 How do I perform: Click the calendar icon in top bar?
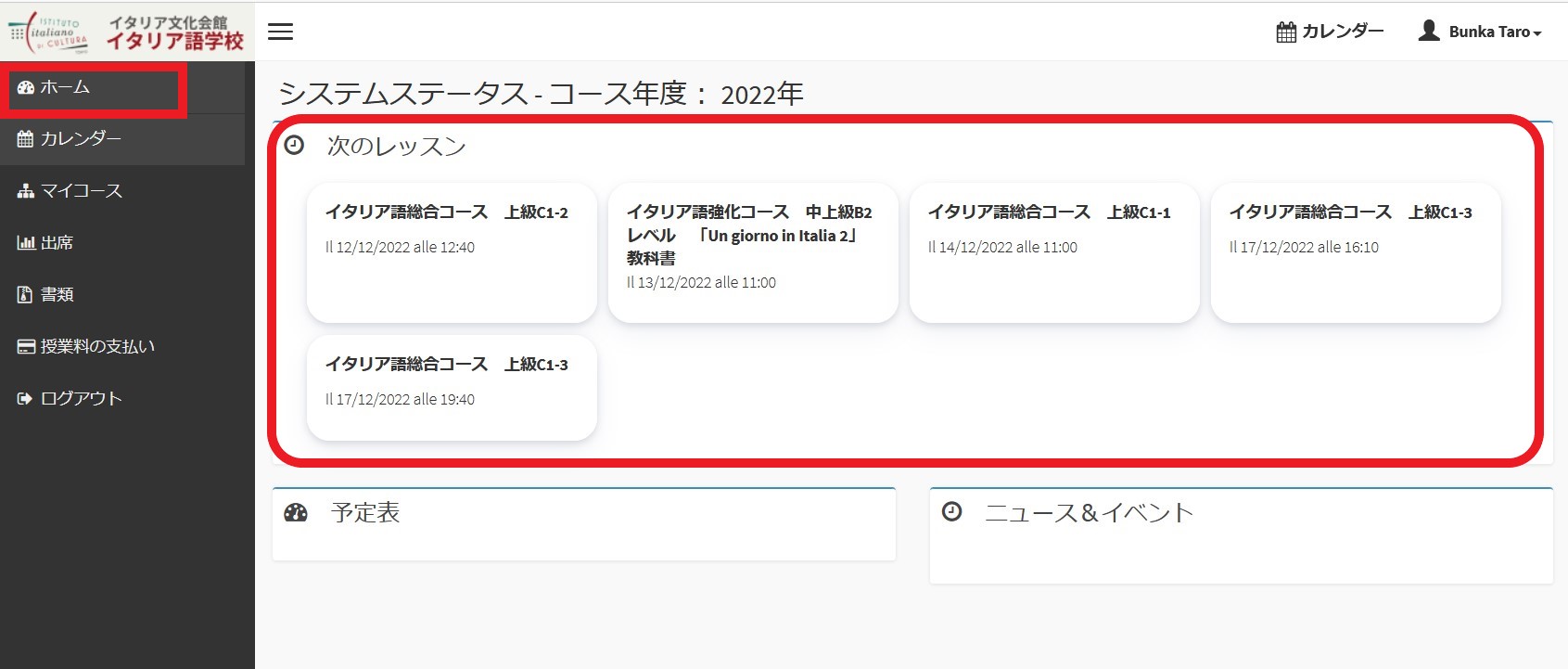point(1286,32)
